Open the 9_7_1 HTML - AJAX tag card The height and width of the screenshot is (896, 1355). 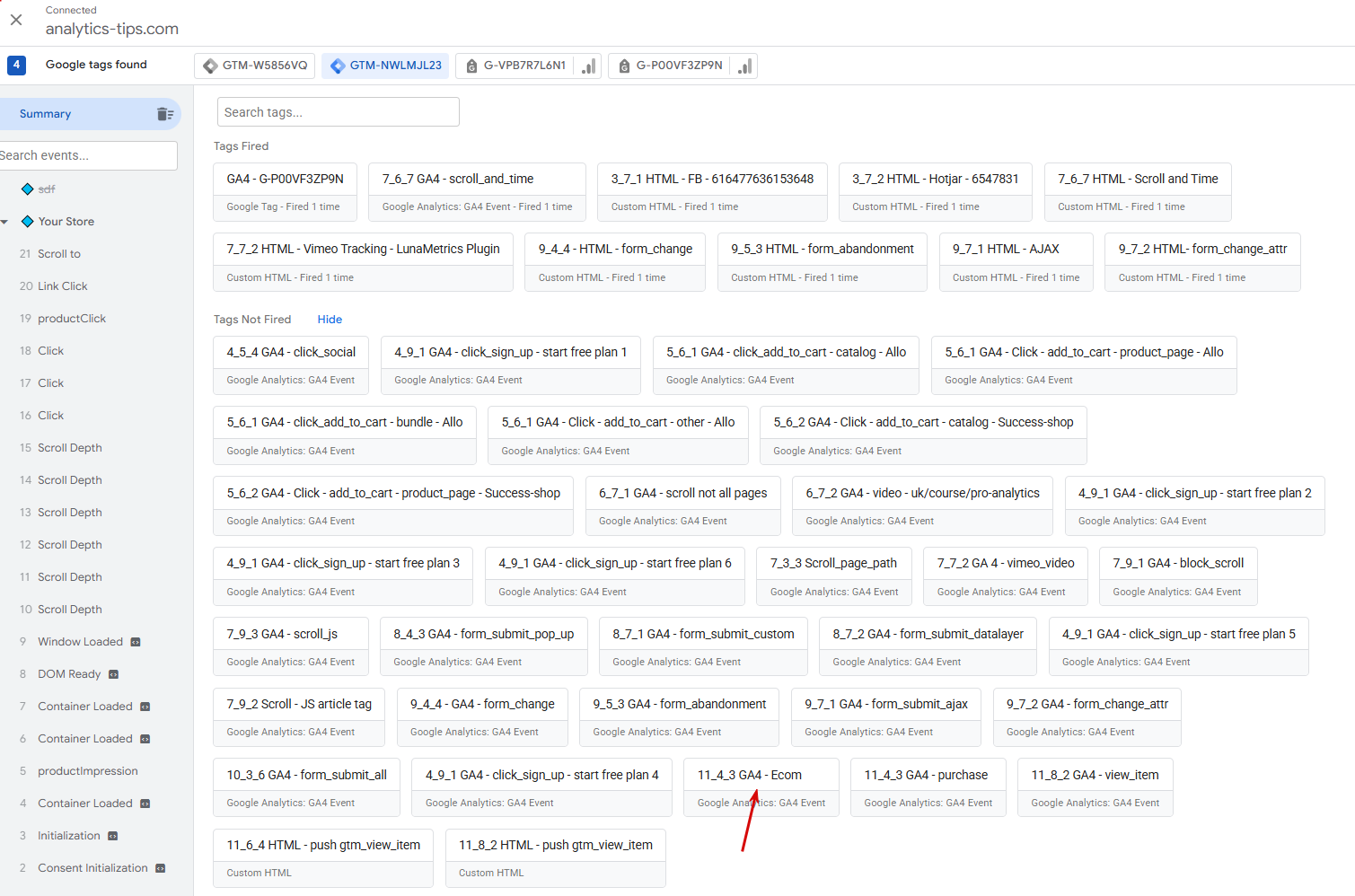click(x=1016, y=262)
